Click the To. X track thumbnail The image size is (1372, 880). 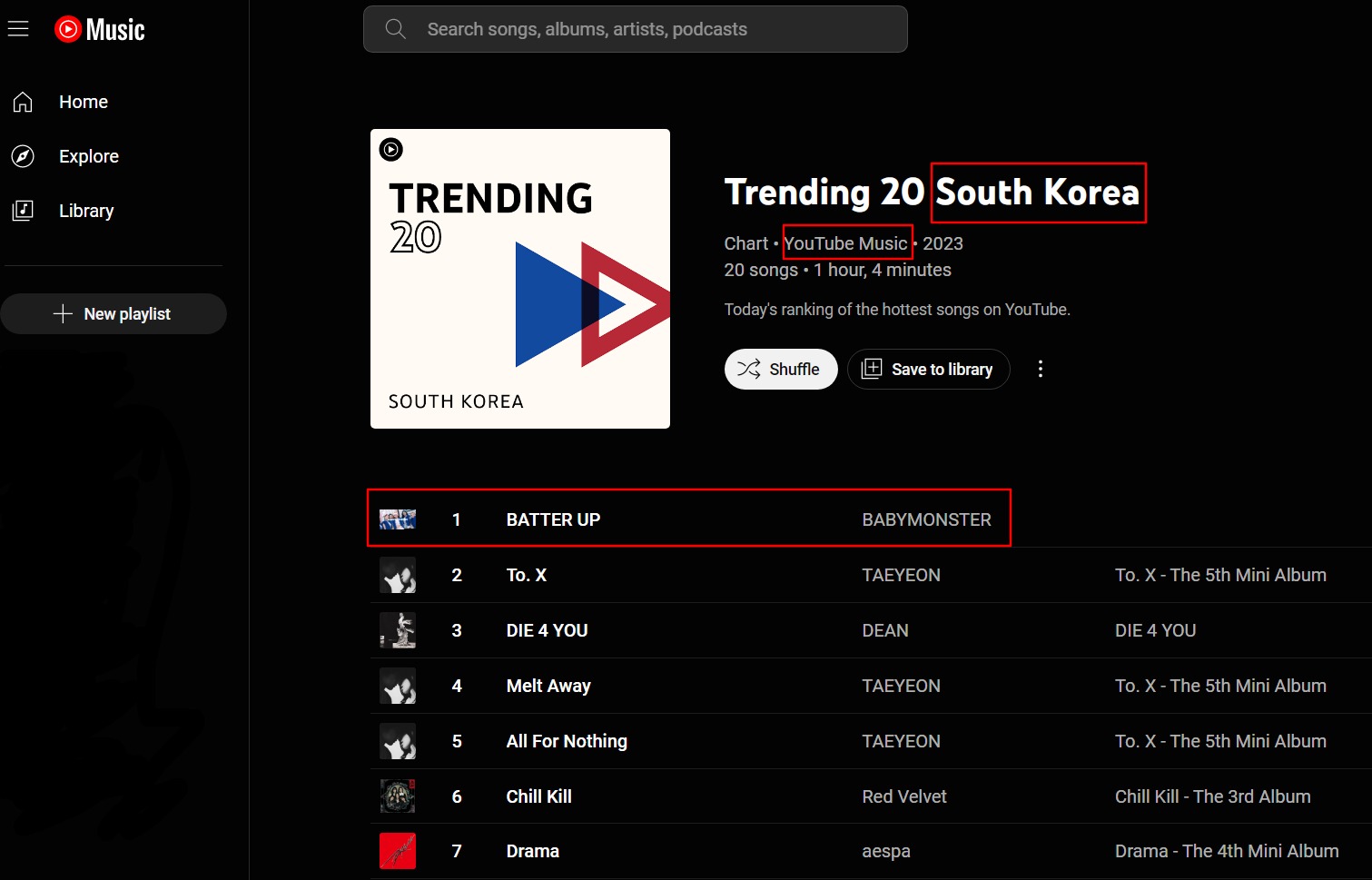398,575
